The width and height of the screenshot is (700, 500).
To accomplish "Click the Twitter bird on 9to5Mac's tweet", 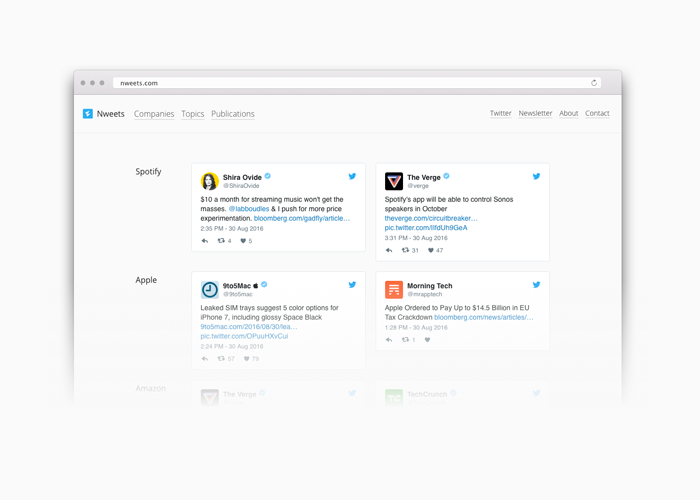I will pyautogui.click(x=352, y=285).
